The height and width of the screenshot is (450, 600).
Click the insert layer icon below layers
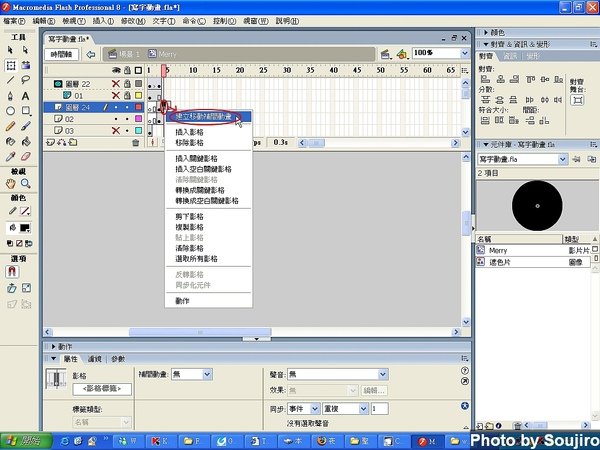(x=50, y=143)
